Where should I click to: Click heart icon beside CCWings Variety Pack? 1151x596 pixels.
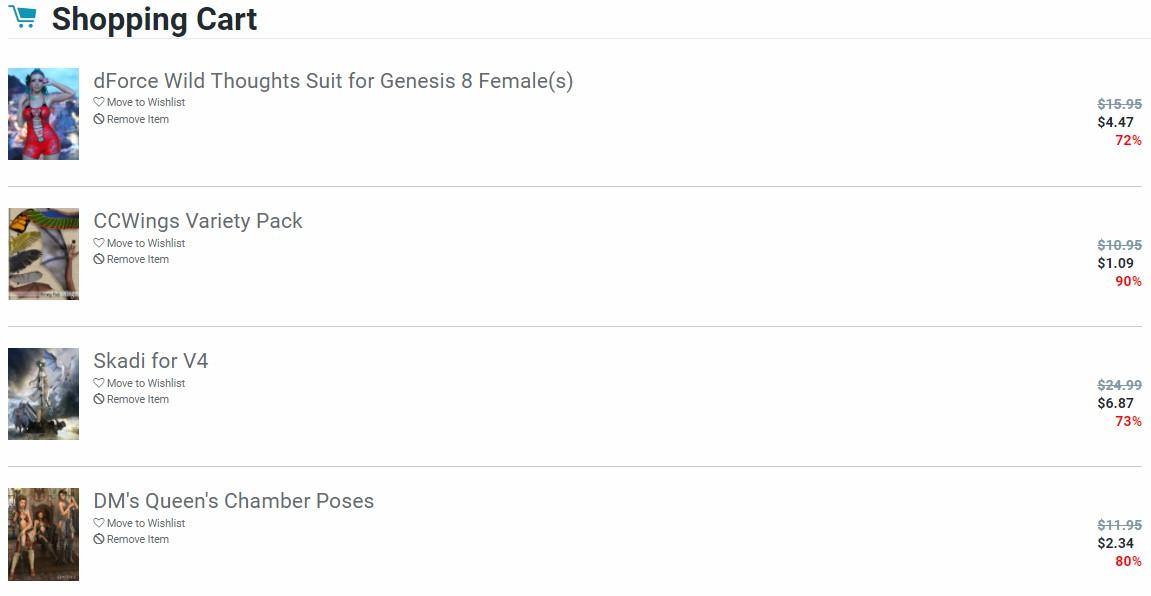99,243
